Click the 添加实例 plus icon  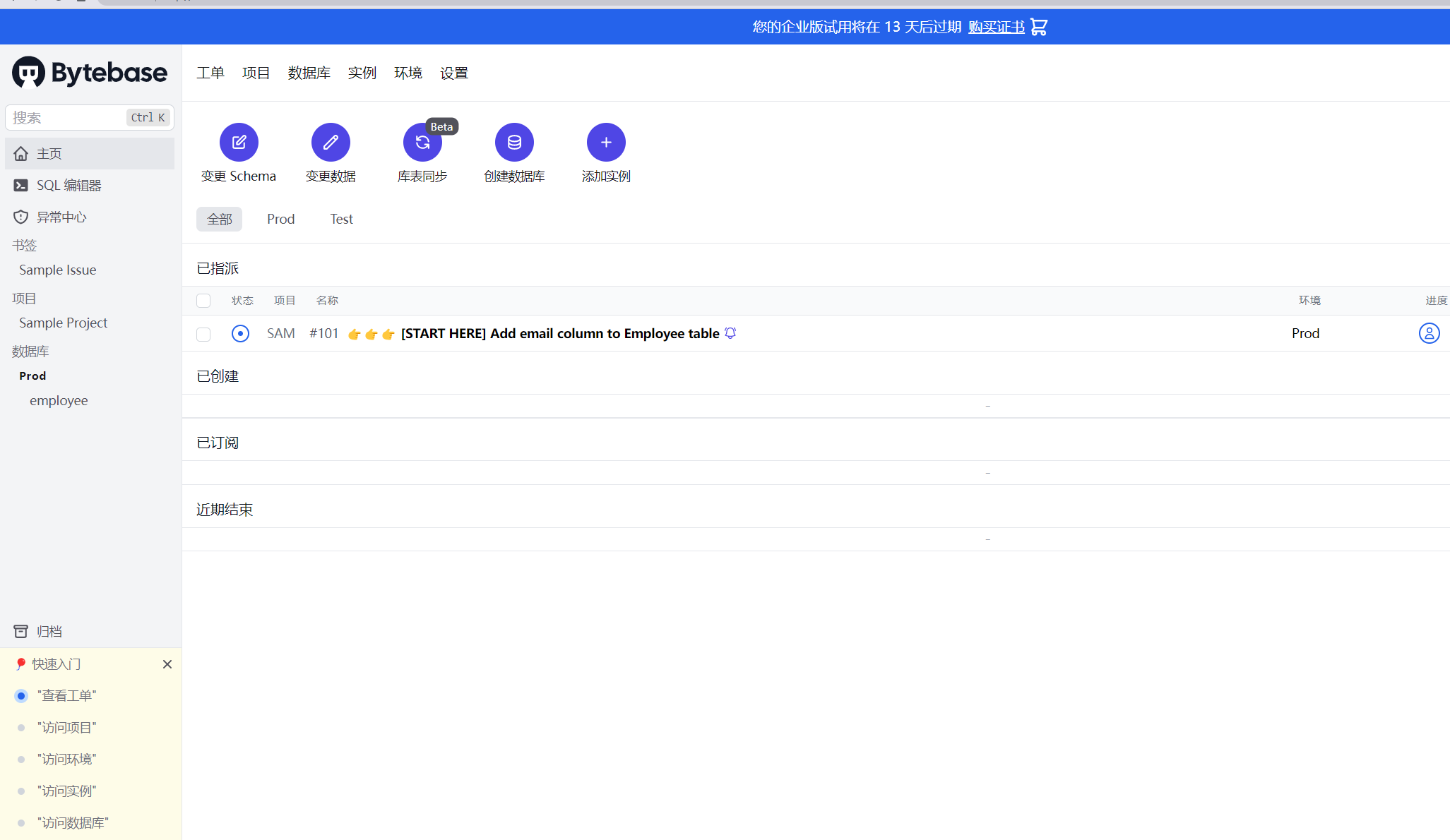tap(606, 142)
